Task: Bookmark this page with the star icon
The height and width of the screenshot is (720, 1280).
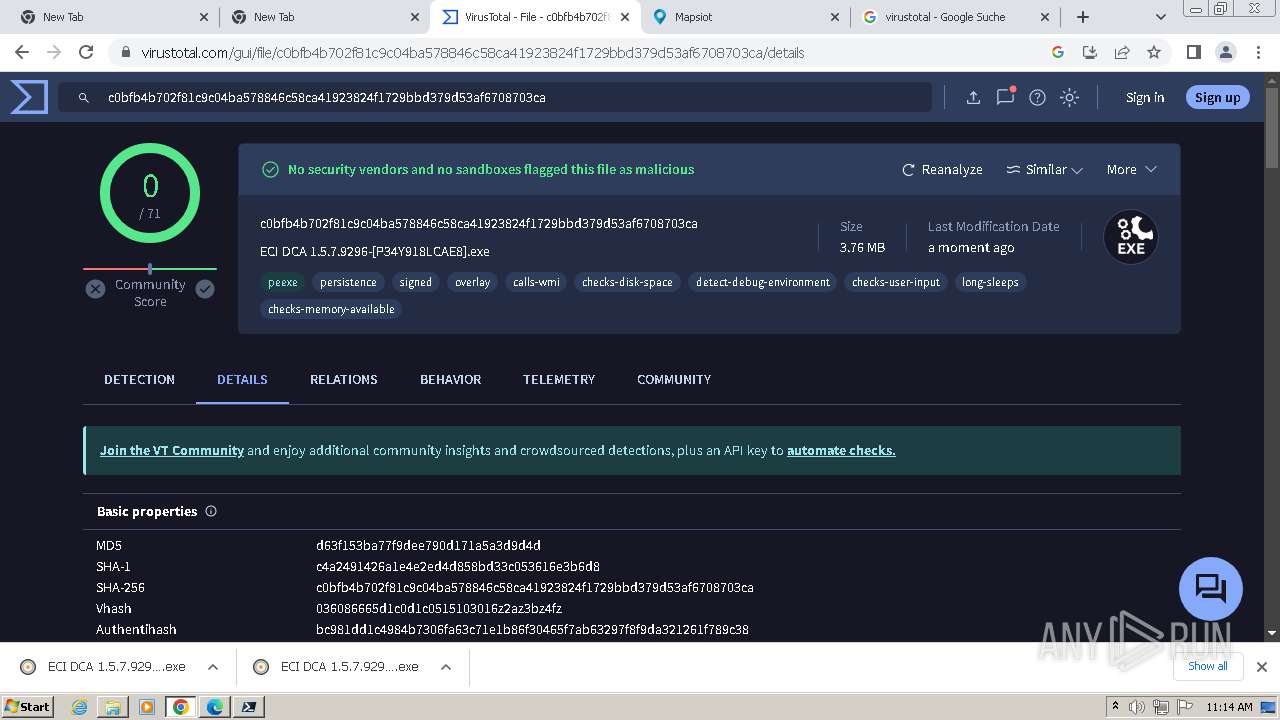Action: [x=1154, y=52]
